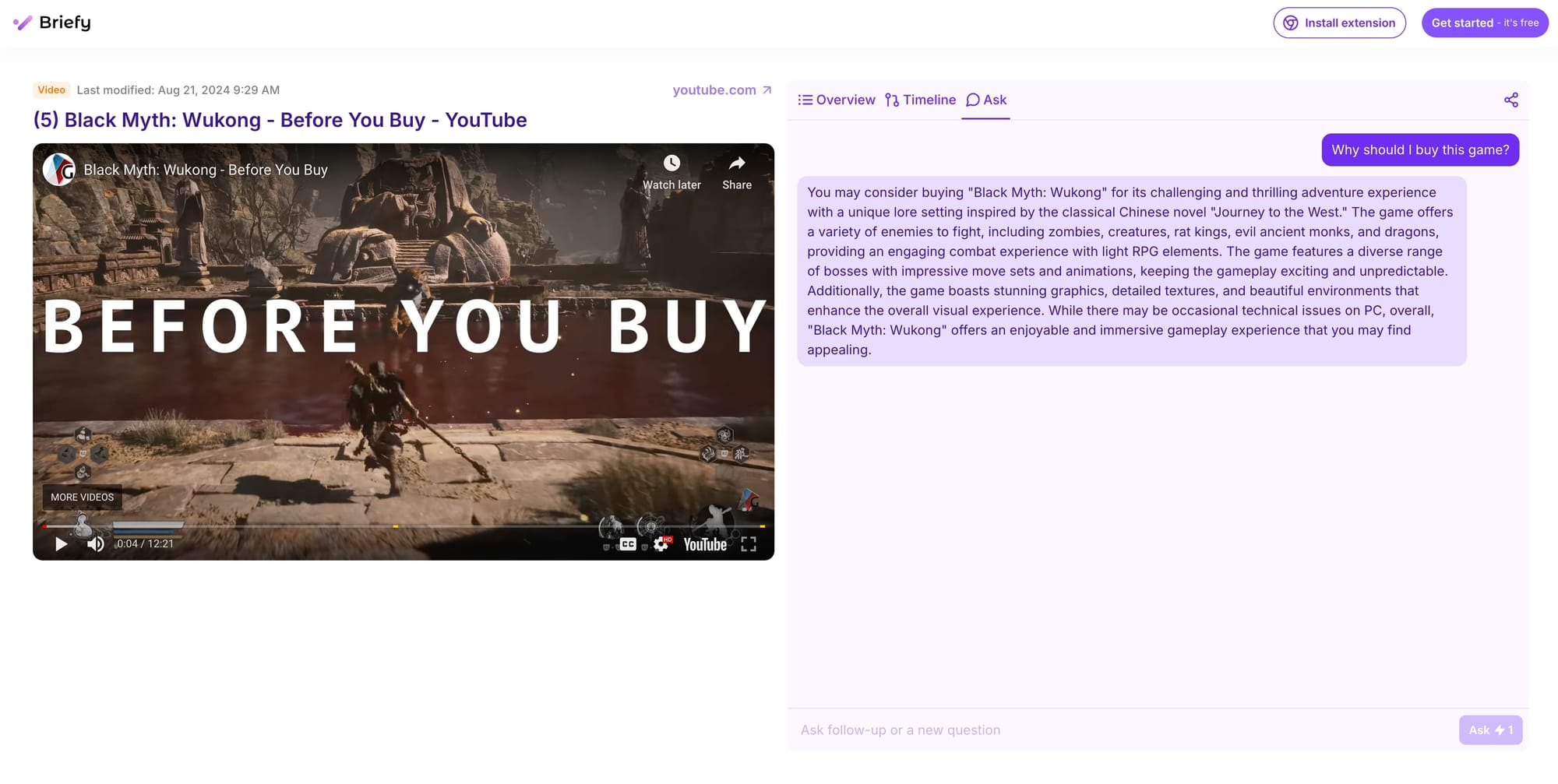Add video to Watch later
The image size is (1558, 784).
pos(671,172)
